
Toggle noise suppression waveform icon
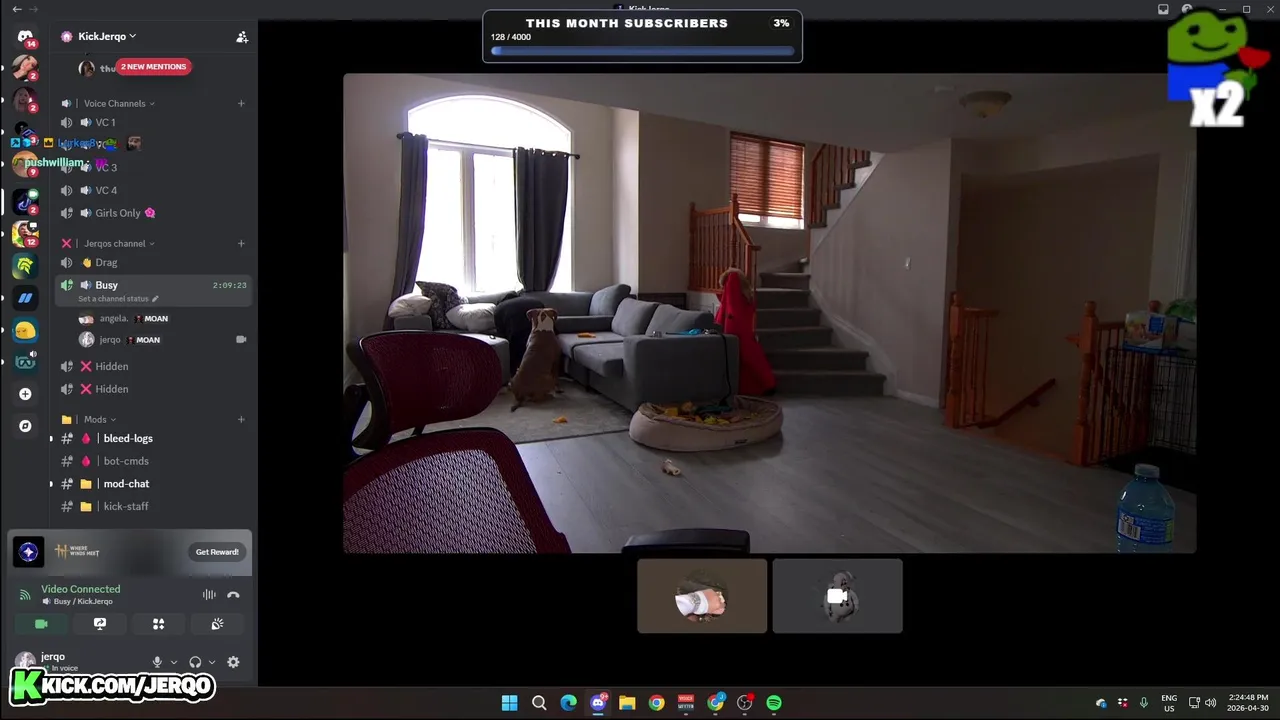209,595
